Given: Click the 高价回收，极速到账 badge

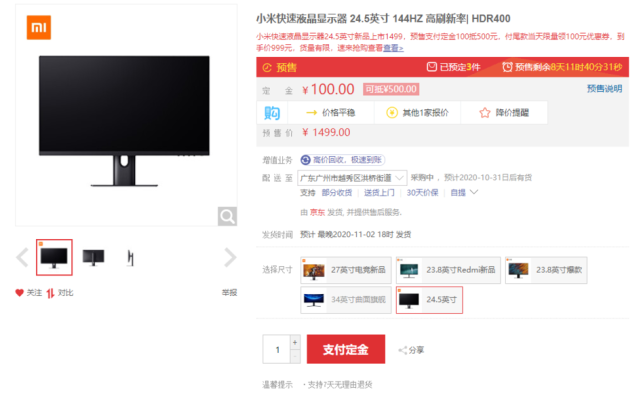Looking at the screenshot, I should (x=343, y=160).
